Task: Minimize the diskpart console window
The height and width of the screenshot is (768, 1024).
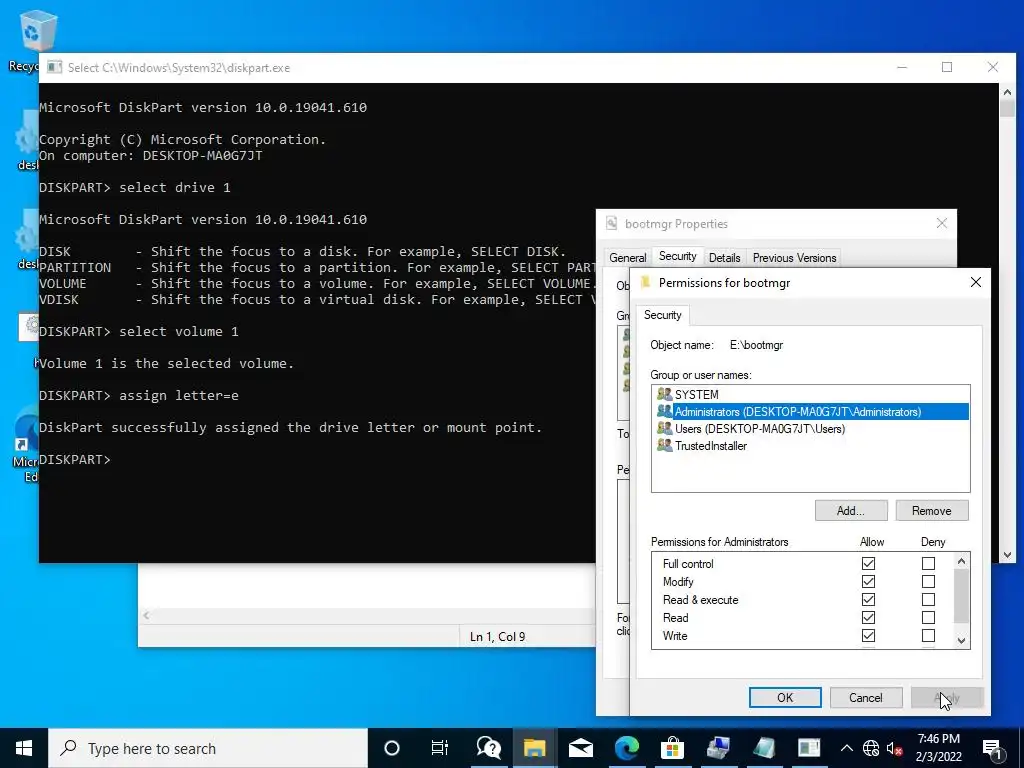Action: [x=902, y=67]
